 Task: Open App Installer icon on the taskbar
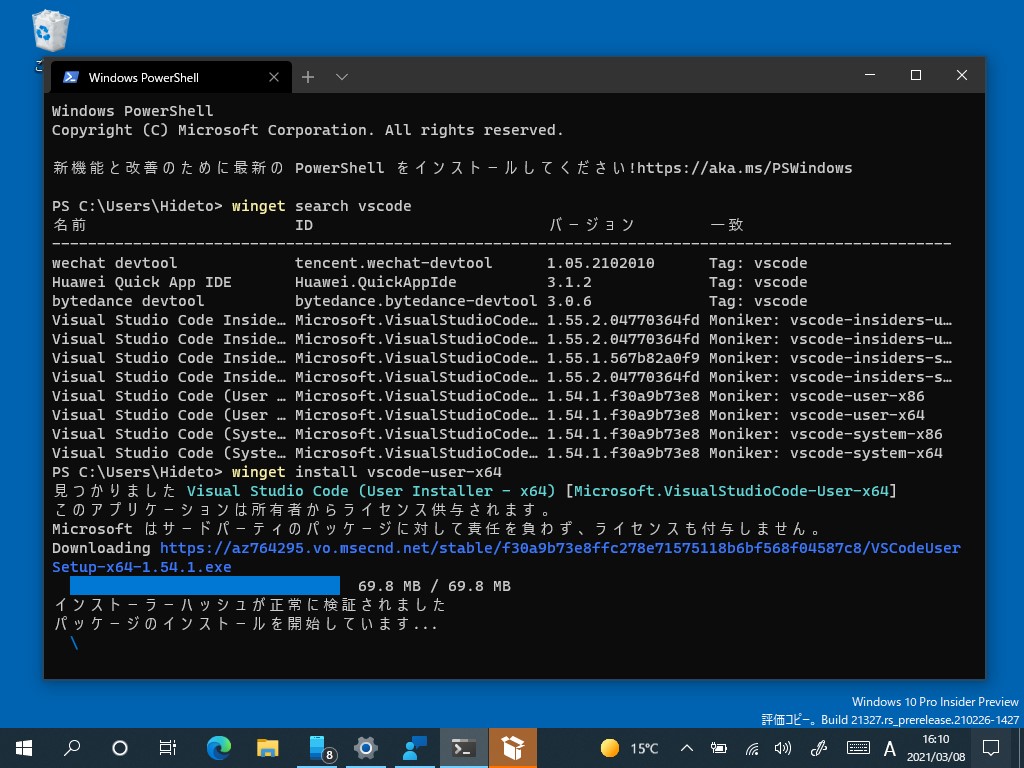click(x=511, y=747)
